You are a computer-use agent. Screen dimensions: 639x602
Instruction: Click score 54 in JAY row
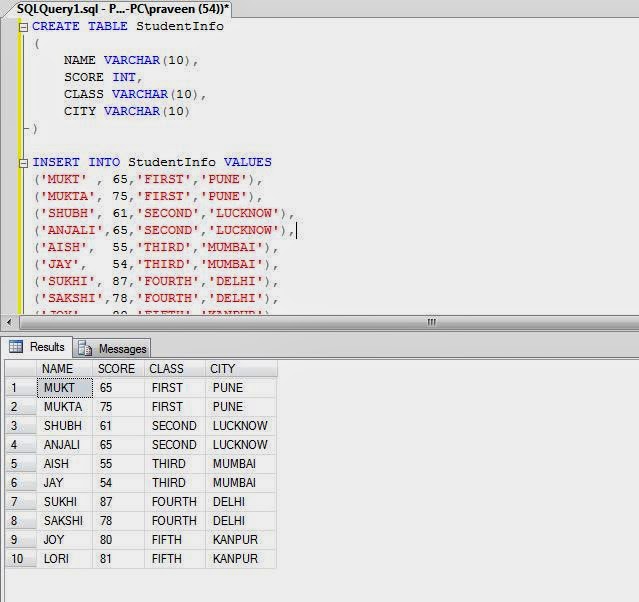119,483
